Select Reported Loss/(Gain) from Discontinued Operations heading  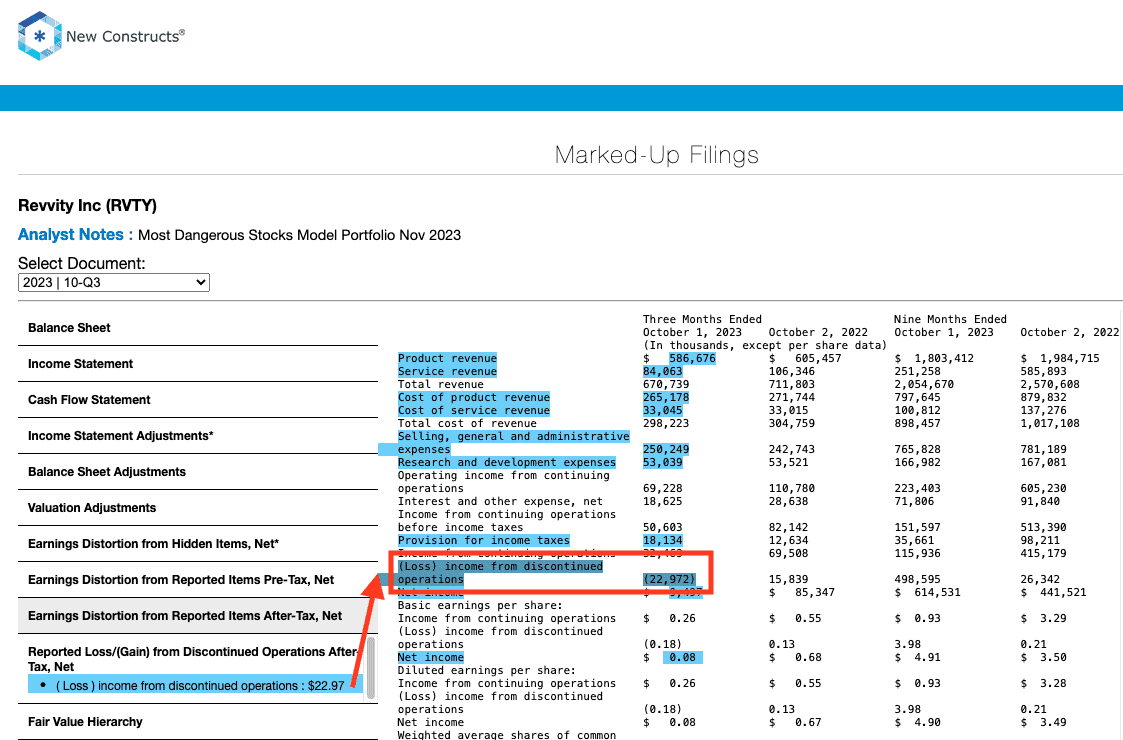coord(193,659)
